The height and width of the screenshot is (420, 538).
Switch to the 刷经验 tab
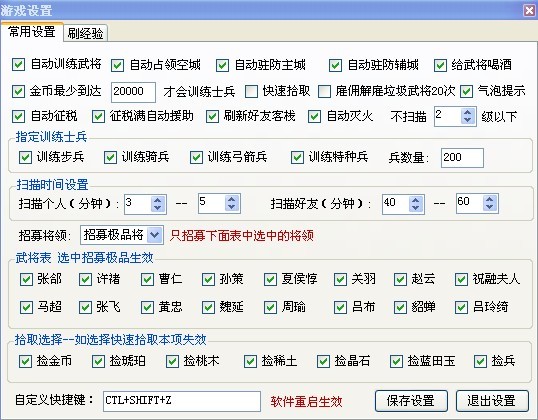tap(85, 33)
